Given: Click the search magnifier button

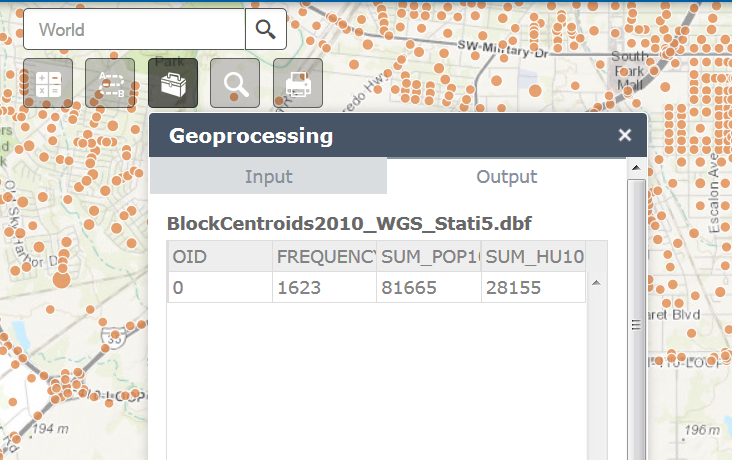Looking at the screenshot, I should tap(266, 29).
